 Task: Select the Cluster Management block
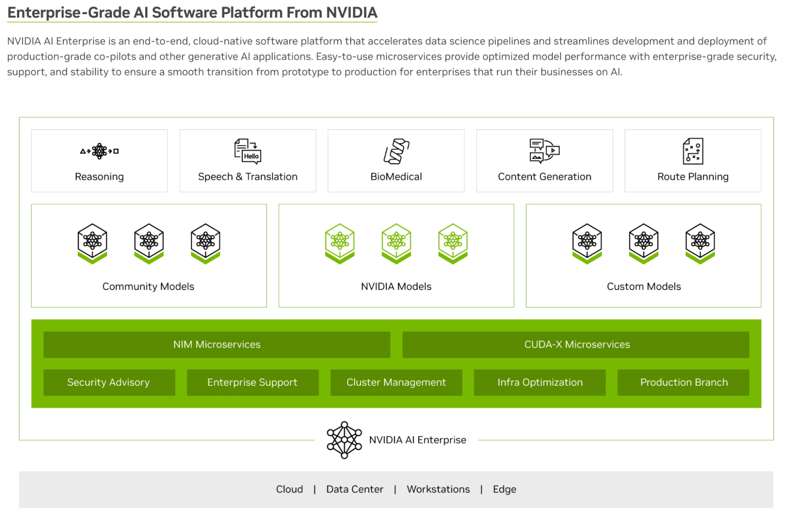point(396,383)
